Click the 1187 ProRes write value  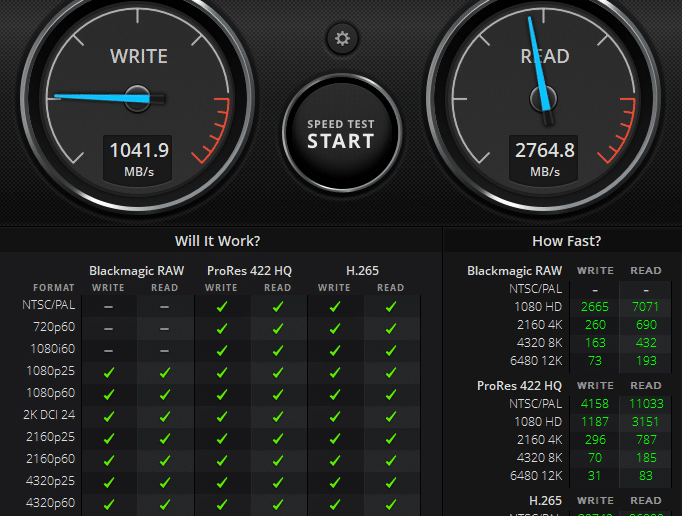(595, 422)
